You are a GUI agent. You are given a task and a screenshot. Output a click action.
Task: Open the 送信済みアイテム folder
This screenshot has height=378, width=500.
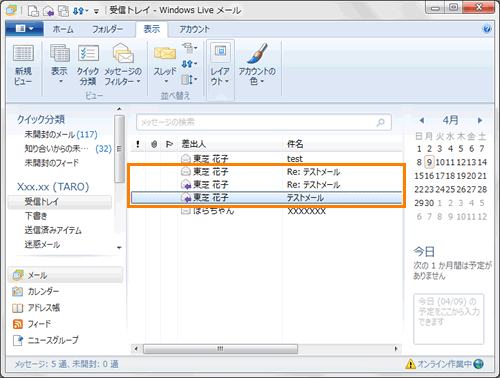(x=53, y=230)
